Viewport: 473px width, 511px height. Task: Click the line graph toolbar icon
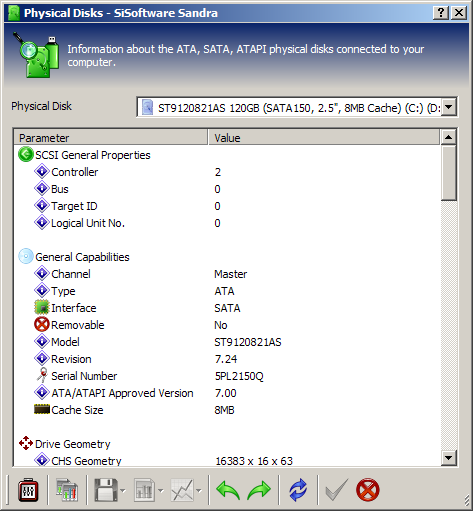(x=182, y=490)
